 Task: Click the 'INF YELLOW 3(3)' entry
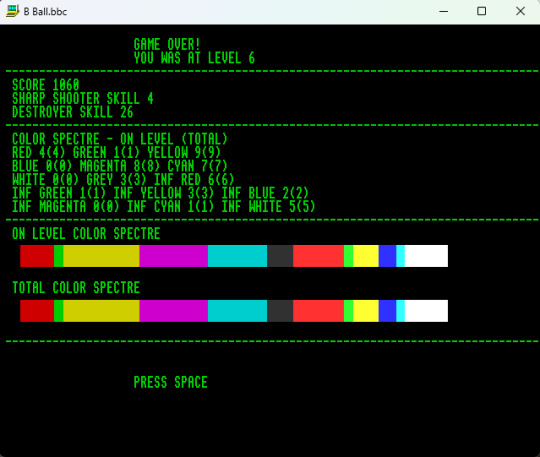pos(164,193)
